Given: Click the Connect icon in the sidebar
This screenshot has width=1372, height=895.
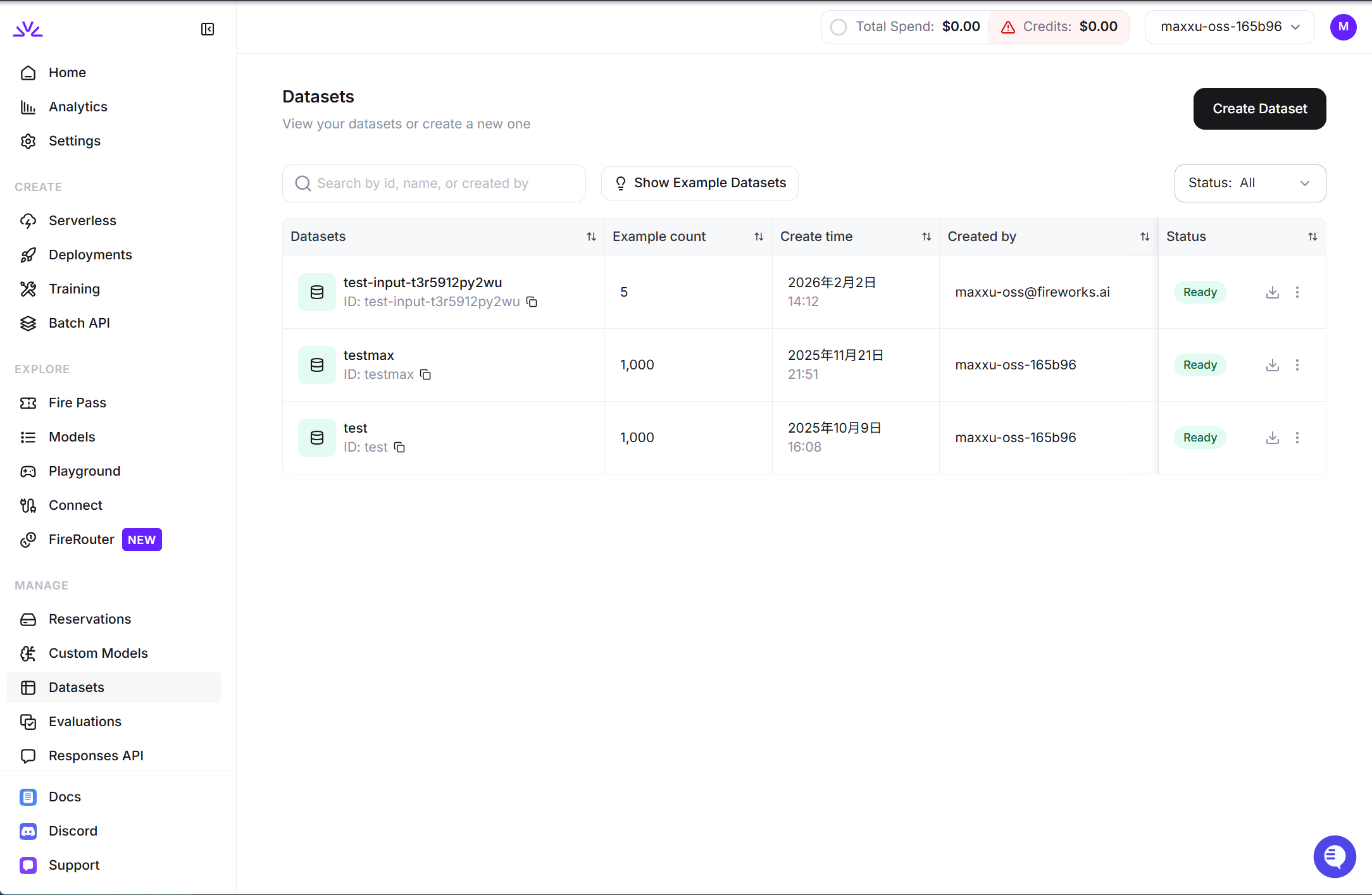Looking at the screenshot, I should [28, 505].
